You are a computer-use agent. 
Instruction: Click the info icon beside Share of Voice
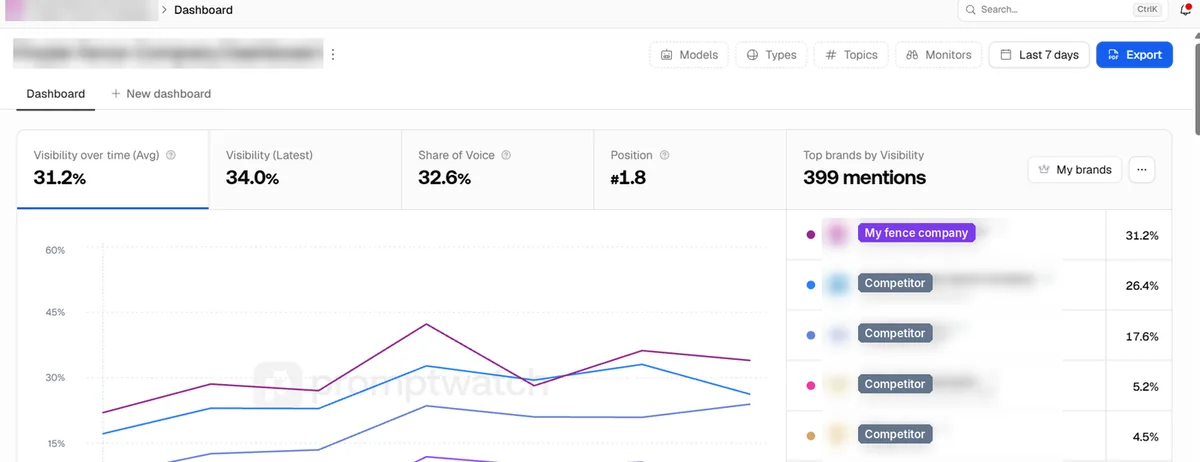pos(506,155)
